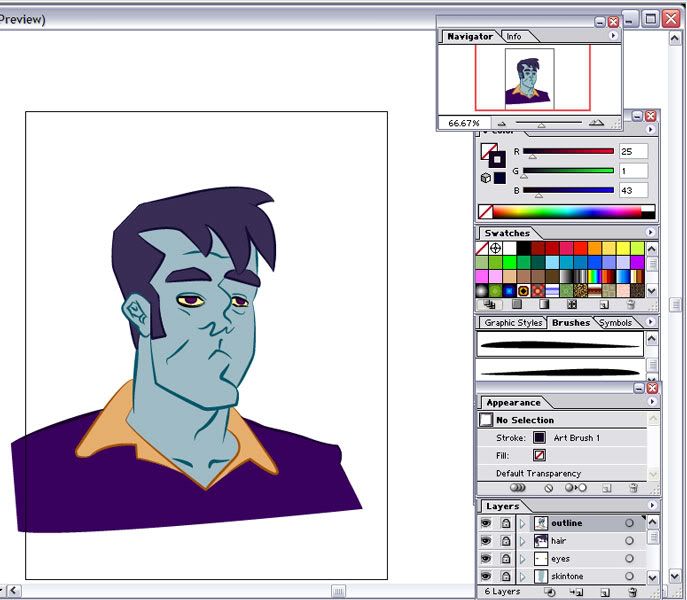Click the B value input field

633,190
